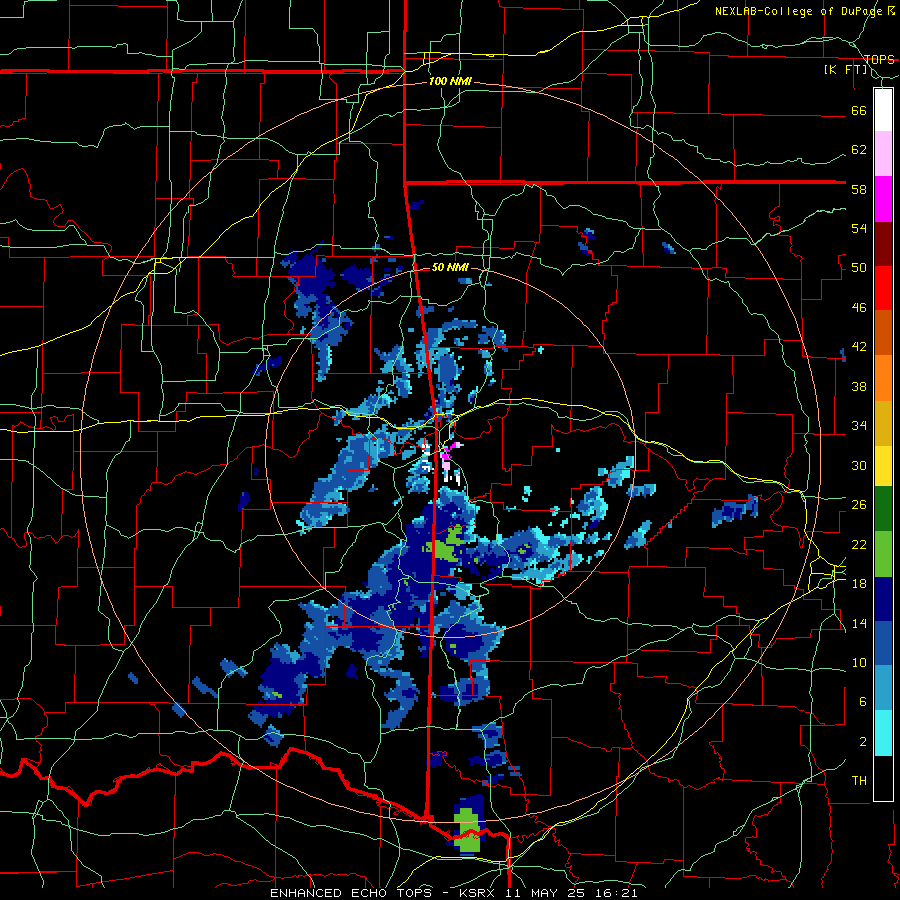Click the Enhanced Echo Tops KSRX caption
The image size is (900, 900).
453,893
